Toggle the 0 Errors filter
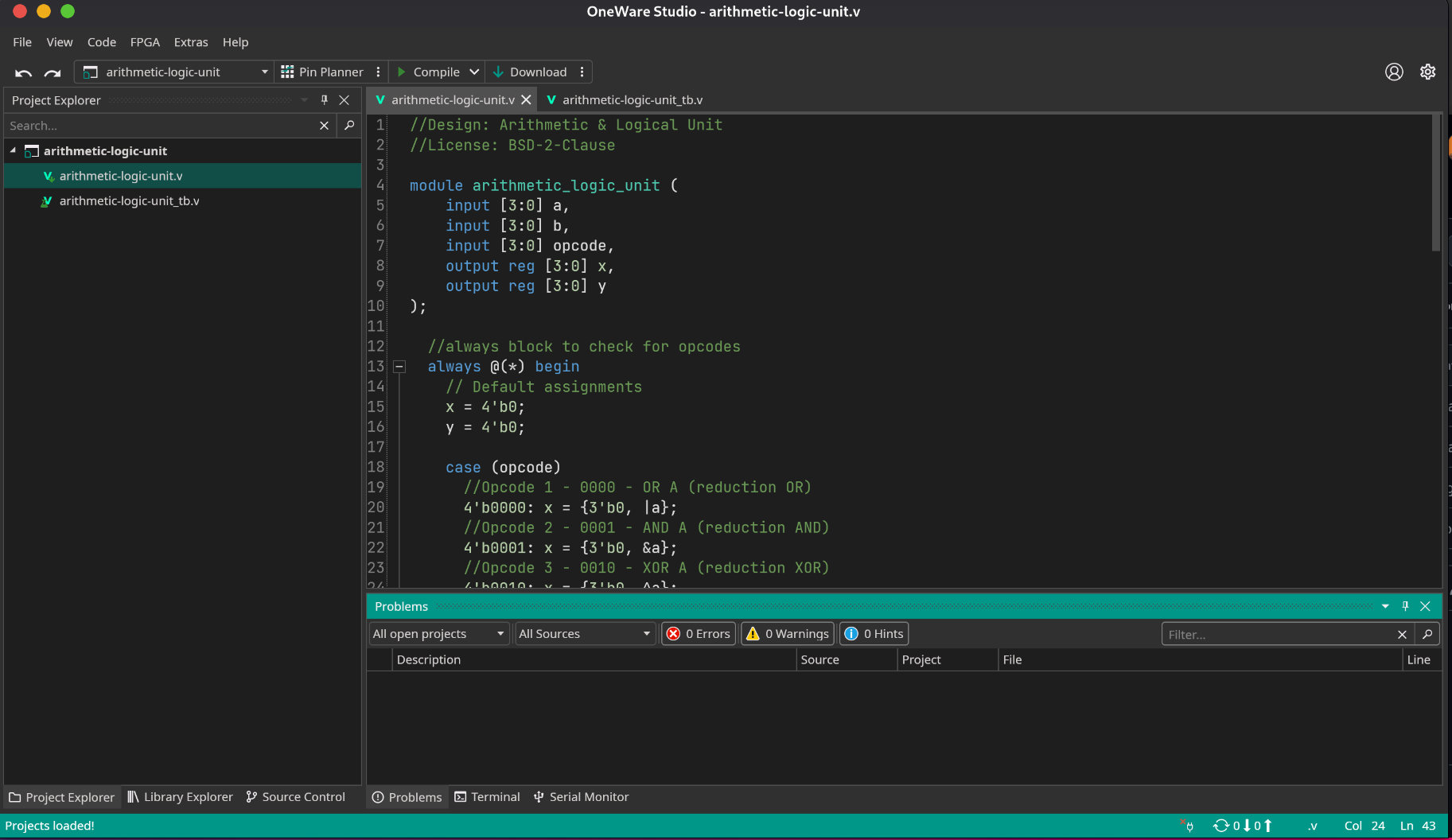The image size is (1452, 840). coord(699,634)
